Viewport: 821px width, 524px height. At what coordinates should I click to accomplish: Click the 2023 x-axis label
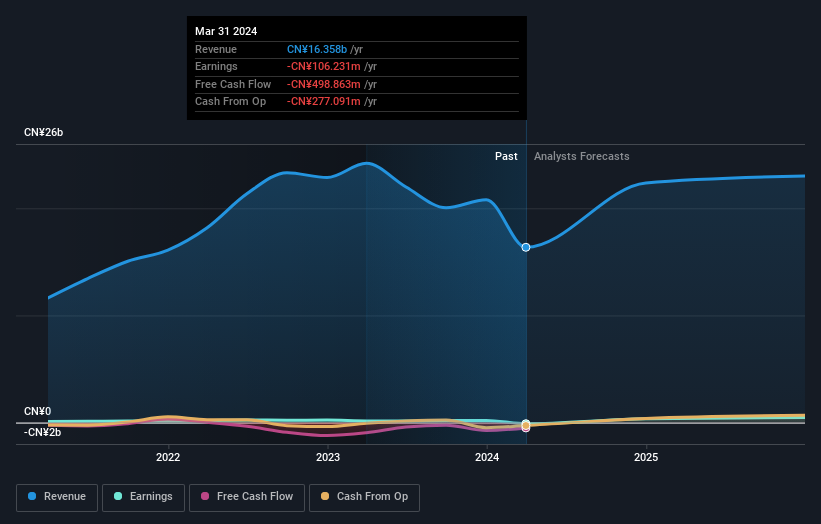(x=328, y=457)
